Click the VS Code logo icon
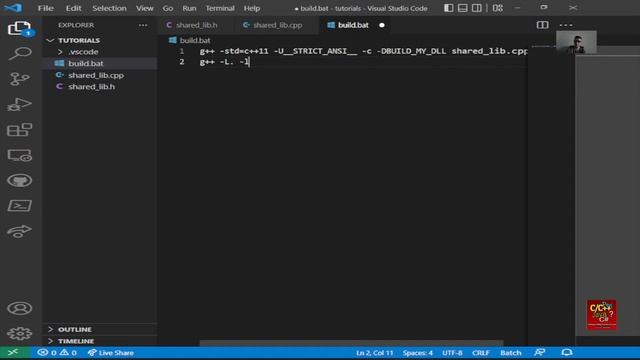The width and height of the screenshot is (640, 360). click(x=13, y=8)
